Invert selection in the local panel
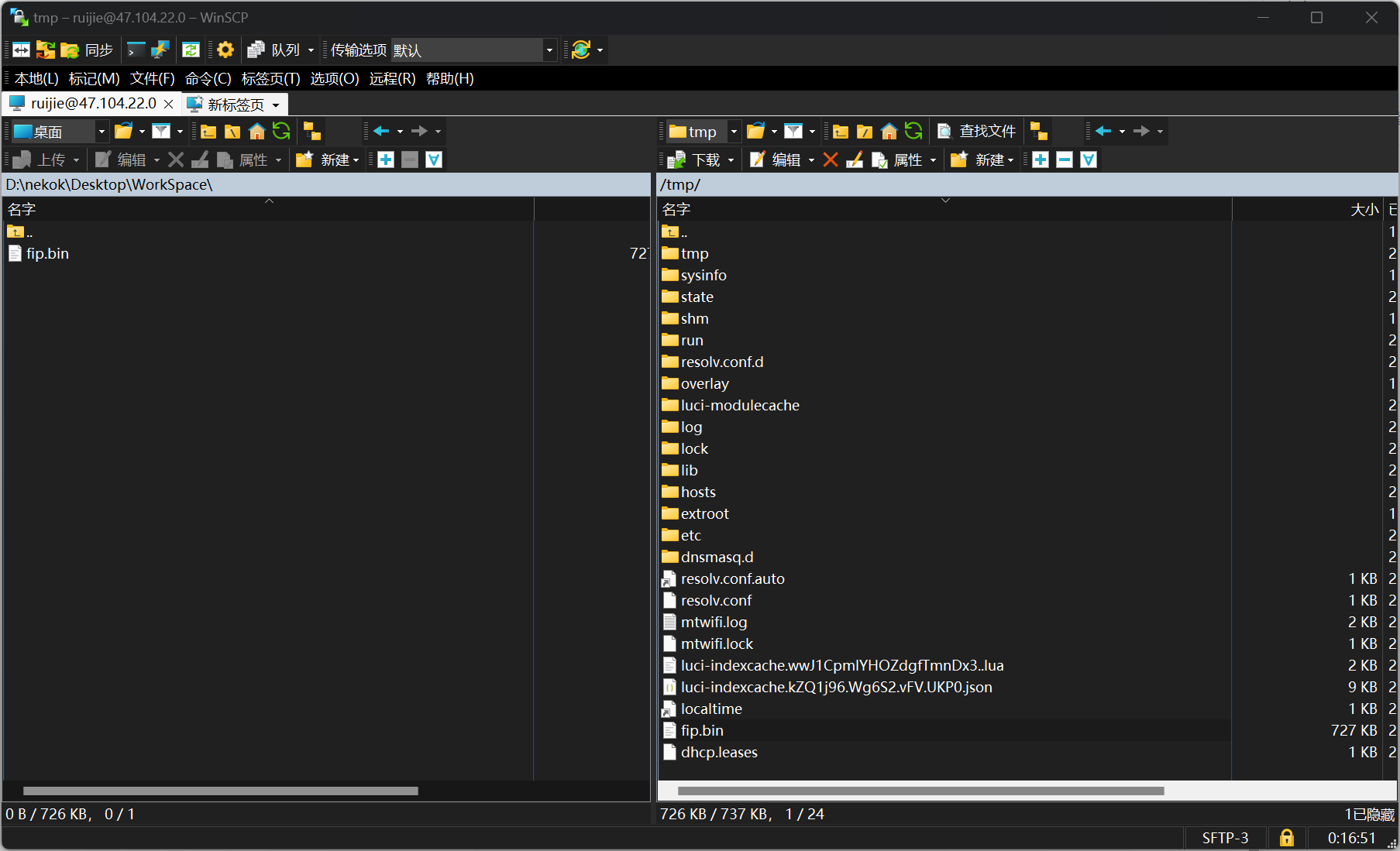Image resolution: width=1400 pixels, height=851 pixels. [x=434, y=160]
